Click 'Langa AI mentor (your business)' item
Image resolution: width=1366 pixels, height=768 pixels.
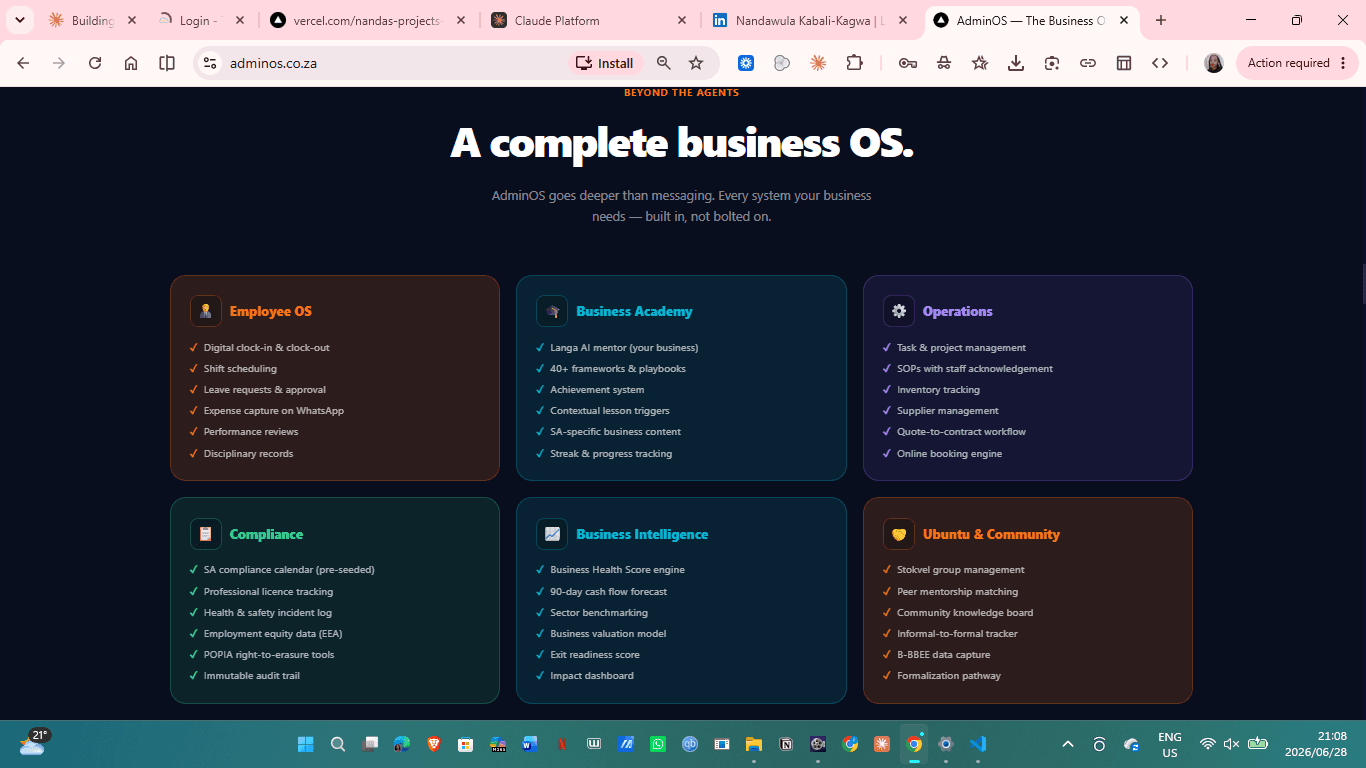(x=624, y=348)
